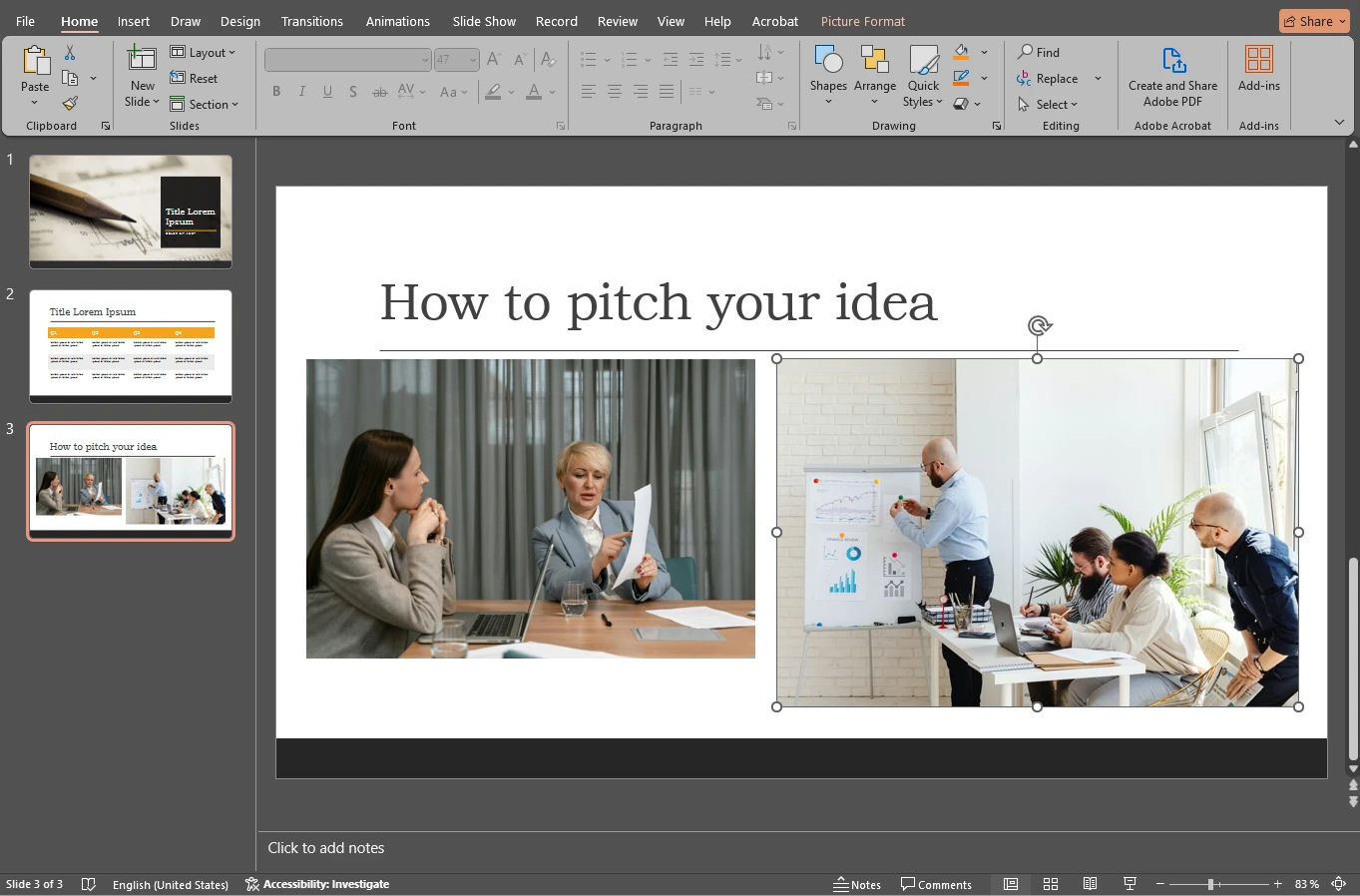Toggle Bold formatting
This screenshot has width=1360, height=896.
coord(276,92)
